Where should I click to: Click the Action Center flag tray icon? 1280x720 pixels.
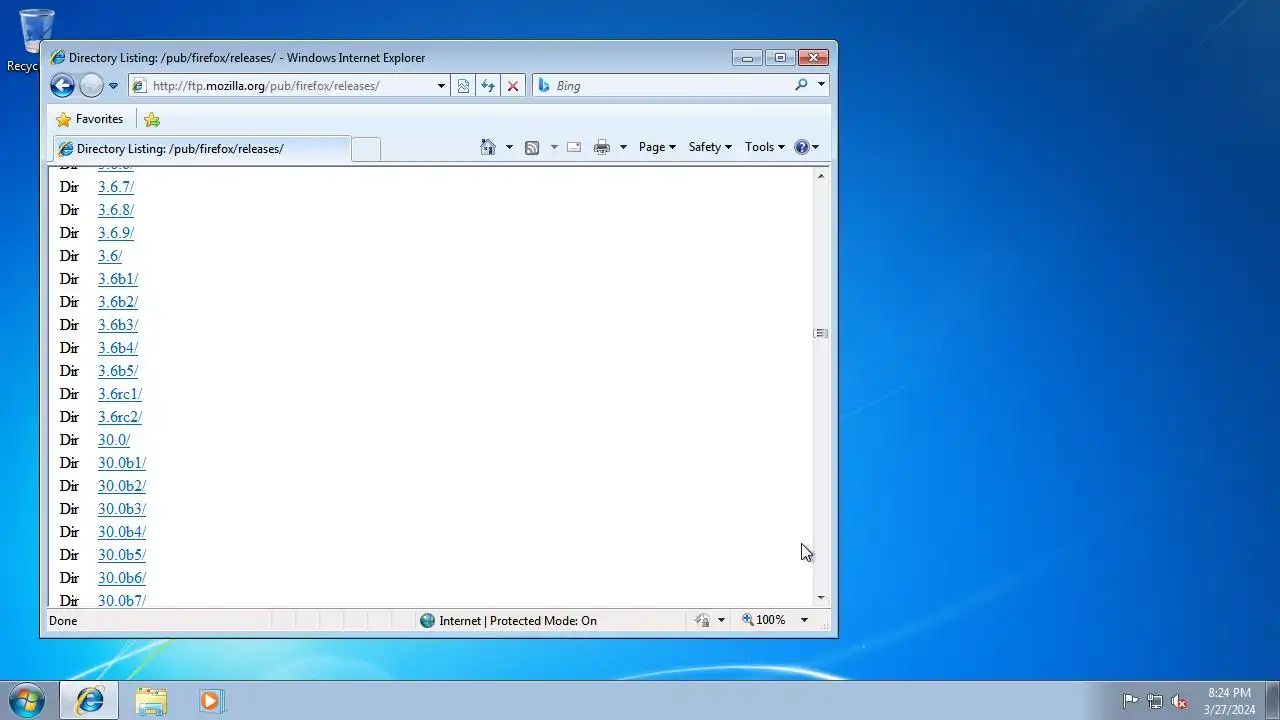click(1130, 701)
